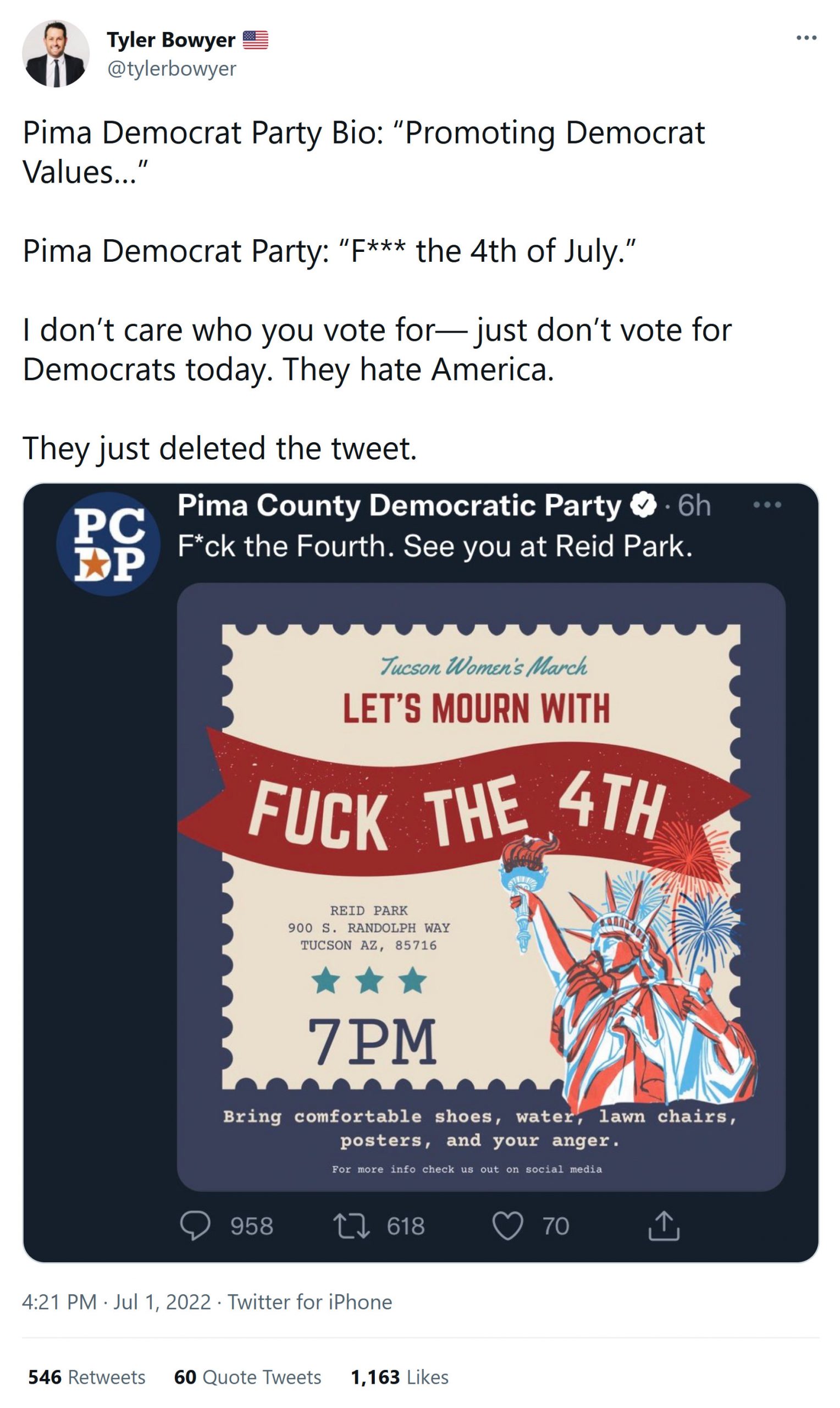The image size is (840, 1408).
Task: Click the American flag emoji by name
Action: coord(255,40)
